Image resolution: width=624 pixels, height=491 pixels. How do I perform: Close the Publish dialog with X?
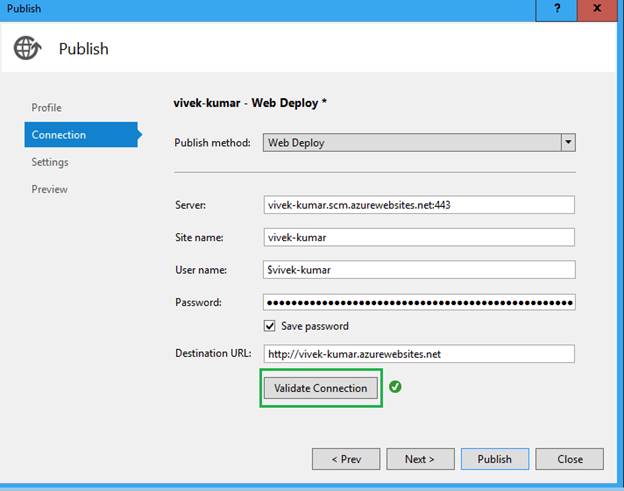point(597,10)
